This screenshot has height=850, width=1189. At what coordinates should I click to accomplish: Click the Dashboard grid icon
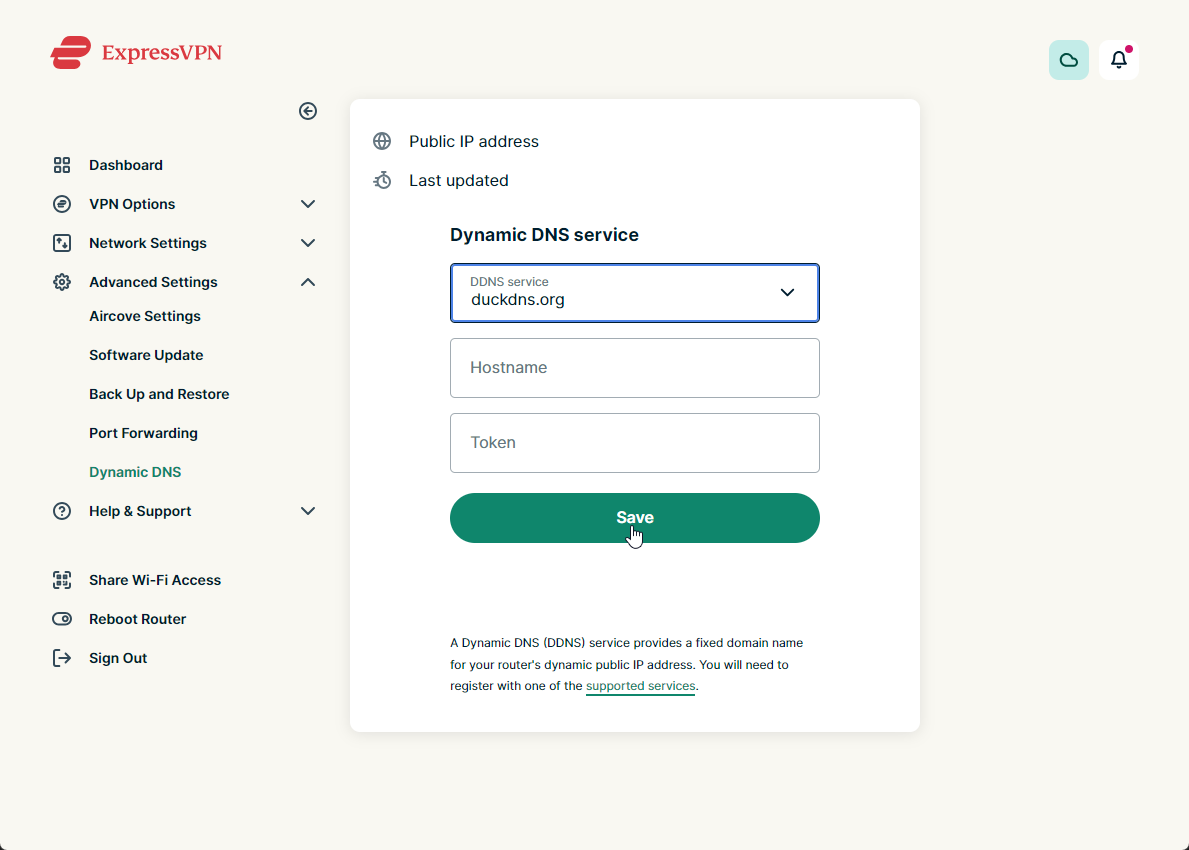(x=62, y=165)
